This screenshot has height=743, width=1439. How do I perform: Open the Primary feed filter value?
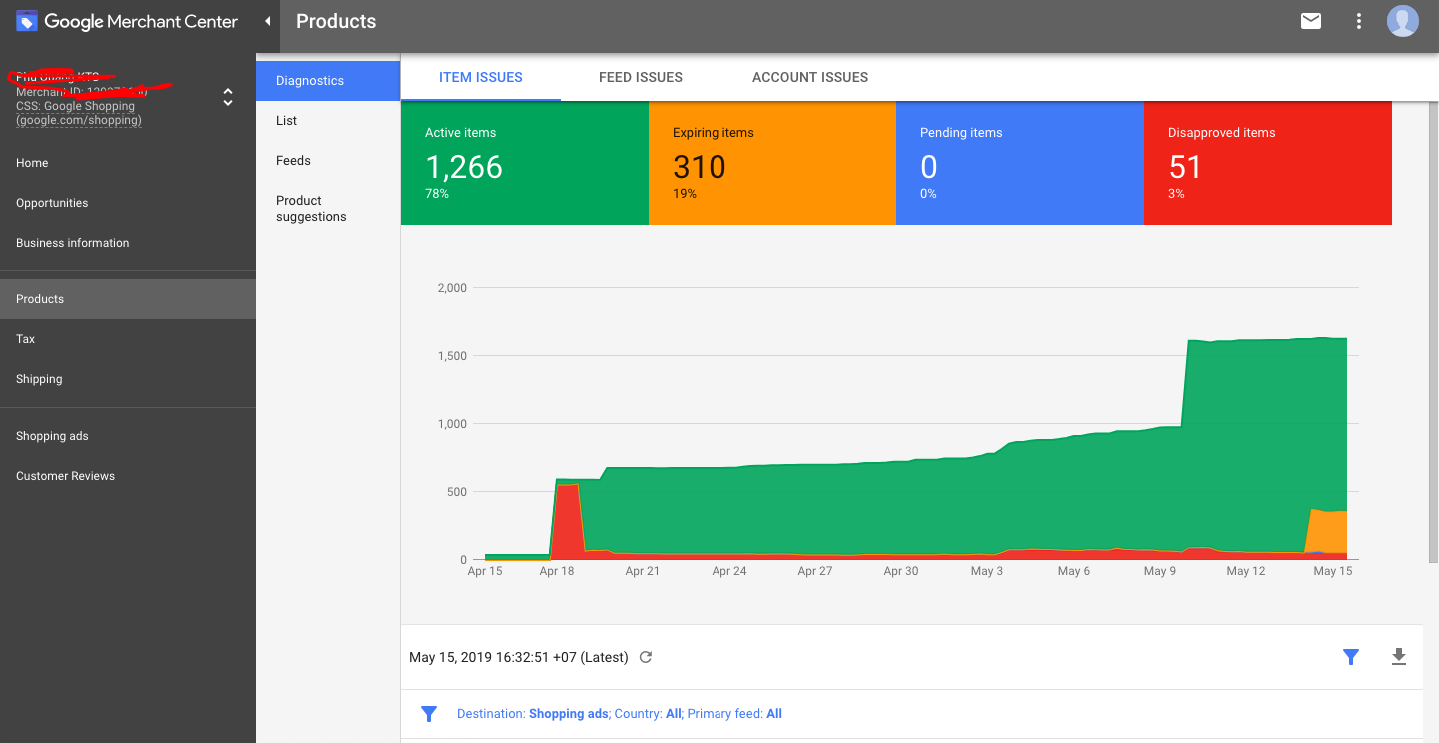pos(773,714)
